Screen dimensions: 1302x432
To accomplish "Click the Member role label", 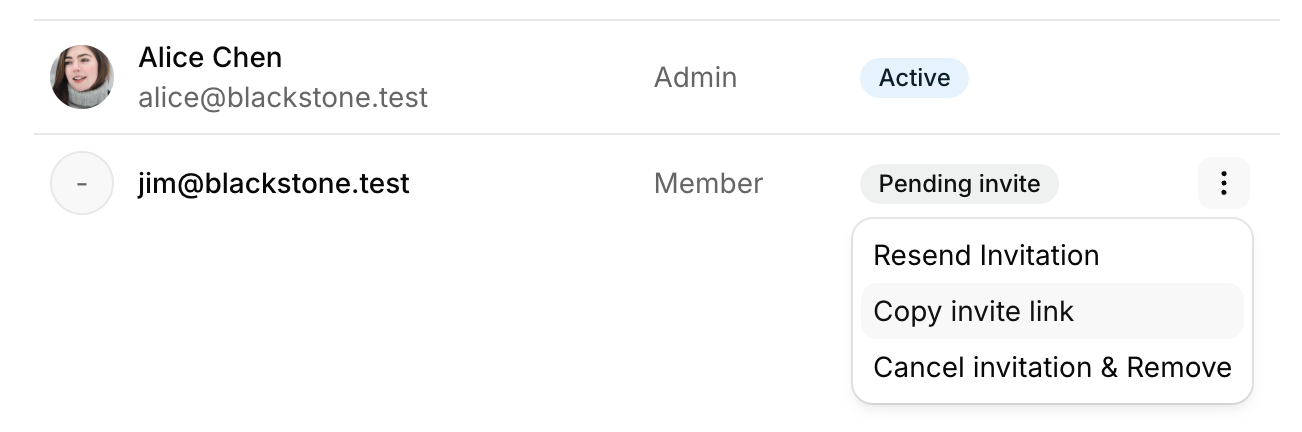I will (x=708, y=184).
